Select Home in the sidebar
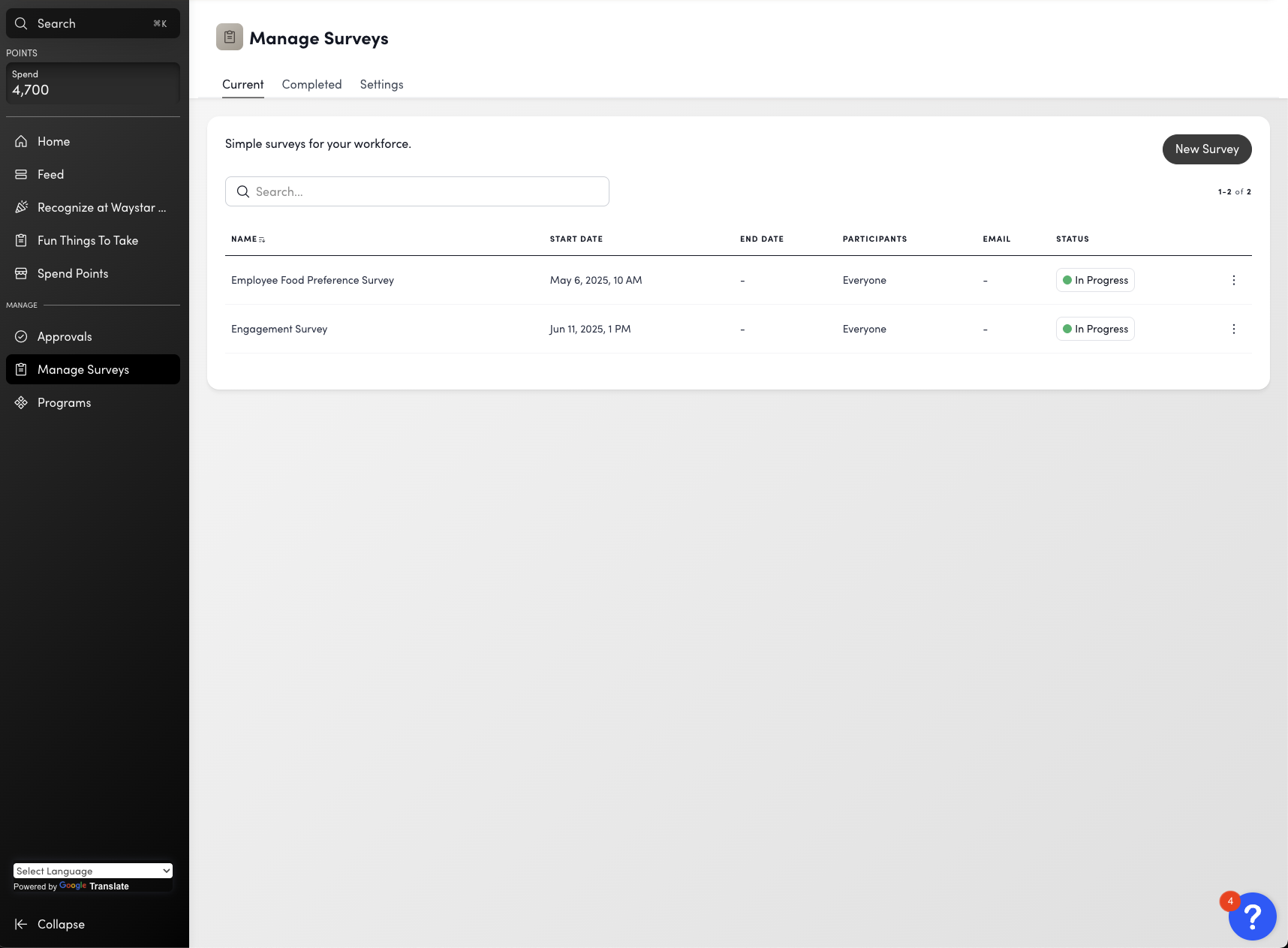The width and height of the screenshot is (1288, 948). [x=23, y=141]
